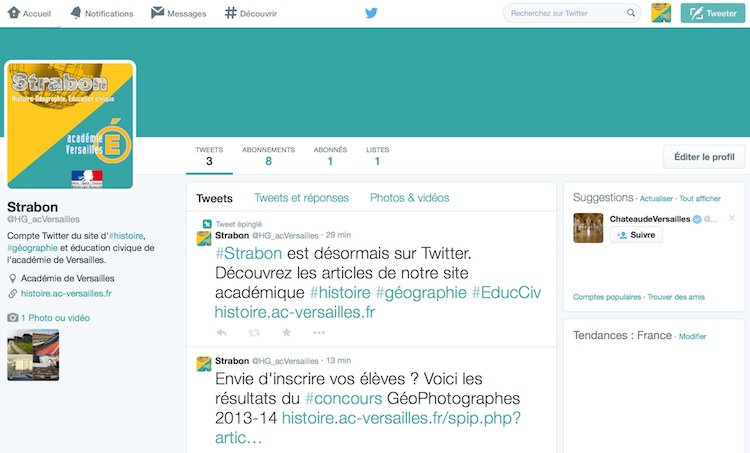
Task: Click #géographie in profile bio
Action: tap(33, 248)
